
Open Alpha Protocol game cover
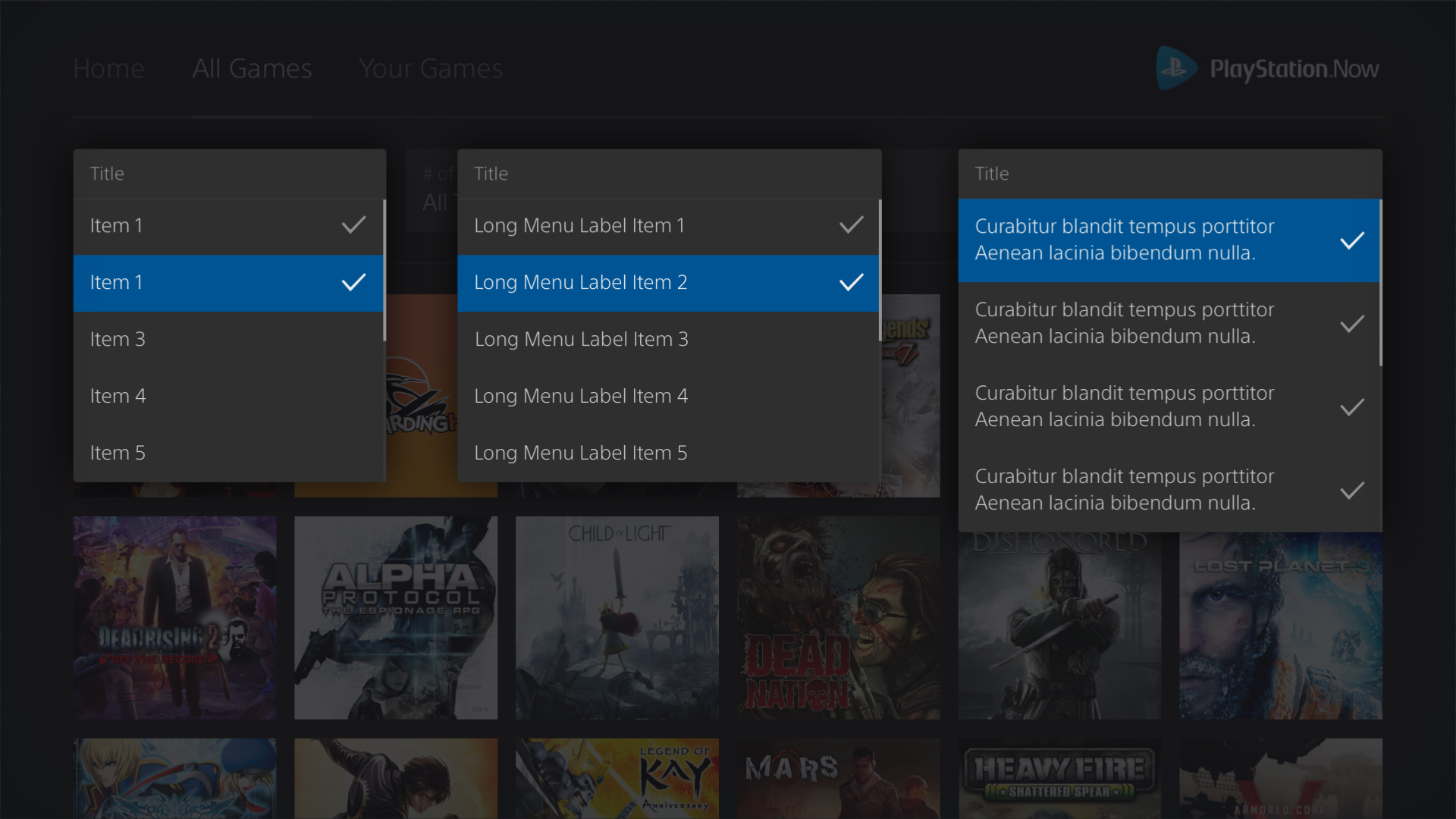[396, 618]
